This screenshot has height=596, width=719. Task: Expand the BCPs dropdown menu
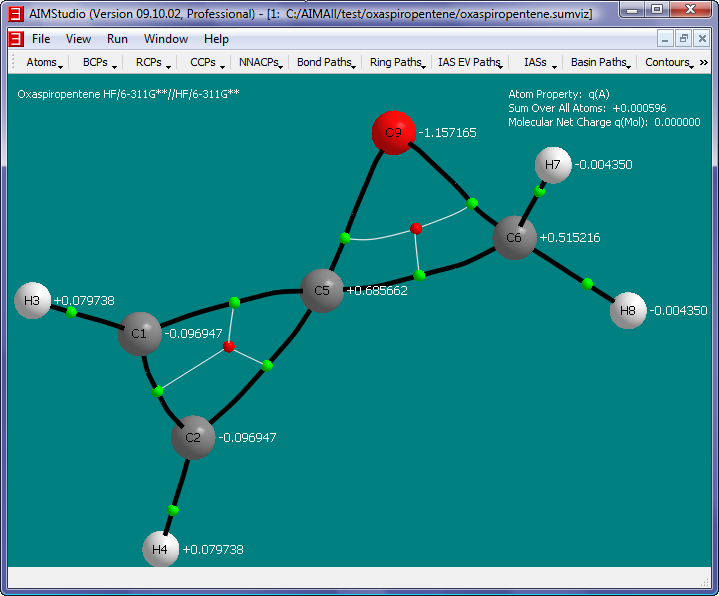(98, 62)
